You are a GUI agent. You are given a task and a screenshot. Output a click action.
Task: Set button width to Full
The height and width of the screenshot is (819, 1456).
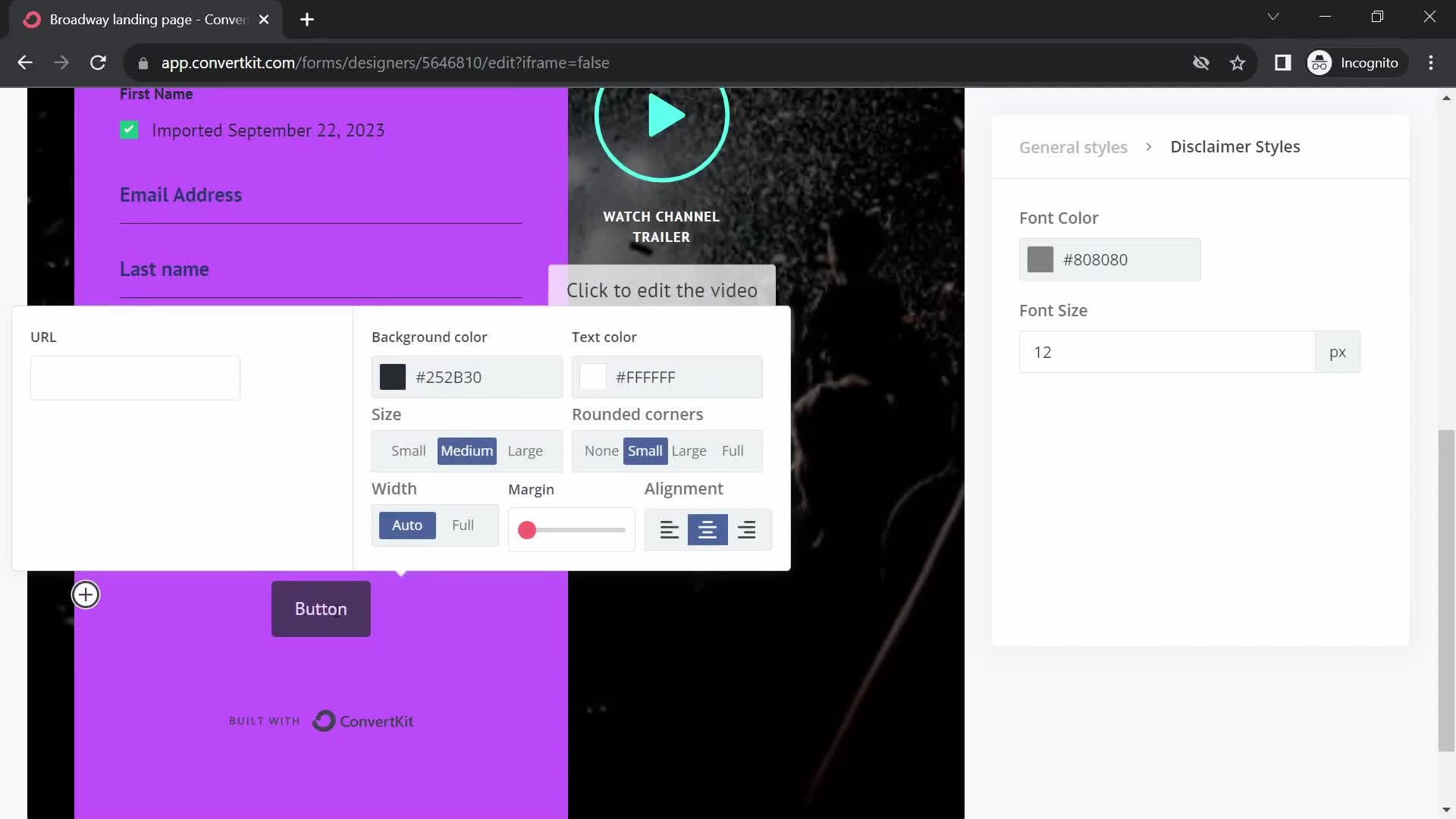(x=463, y=526)
